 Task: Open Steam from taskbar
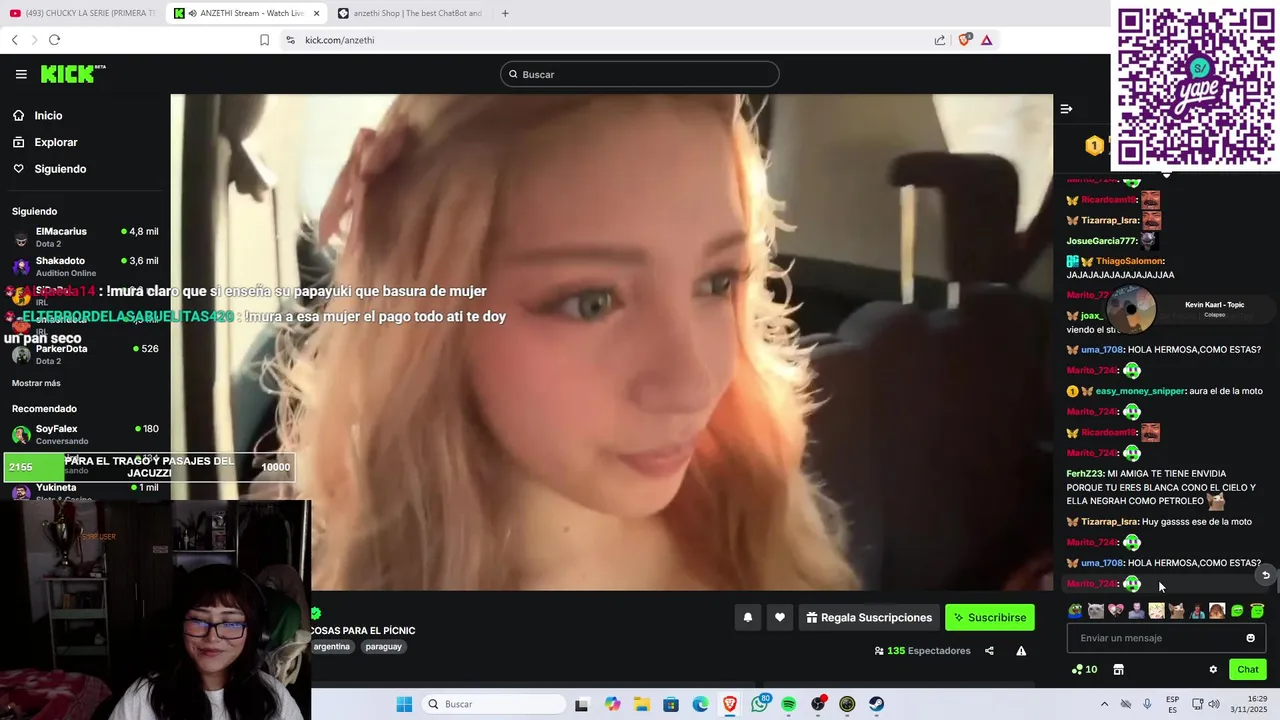[877, 704]
